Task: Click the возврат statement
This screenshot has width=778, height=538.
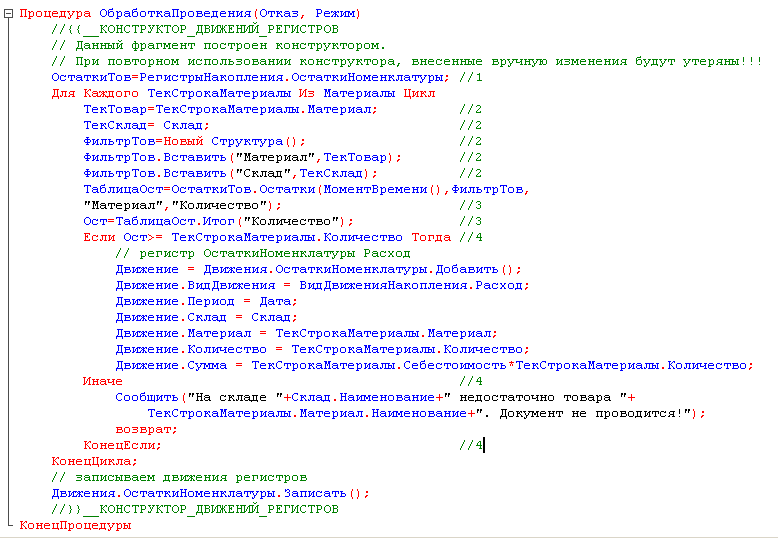Action: (146, 429)
